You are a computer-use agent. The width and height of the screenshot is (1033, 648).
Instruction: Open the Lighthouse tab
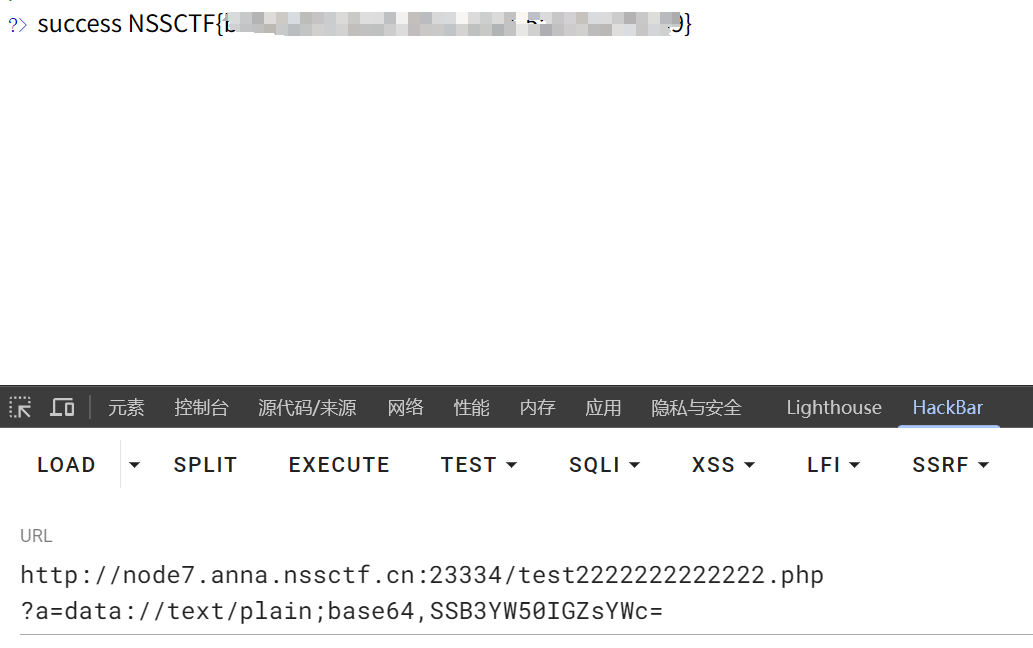(833, 408)
